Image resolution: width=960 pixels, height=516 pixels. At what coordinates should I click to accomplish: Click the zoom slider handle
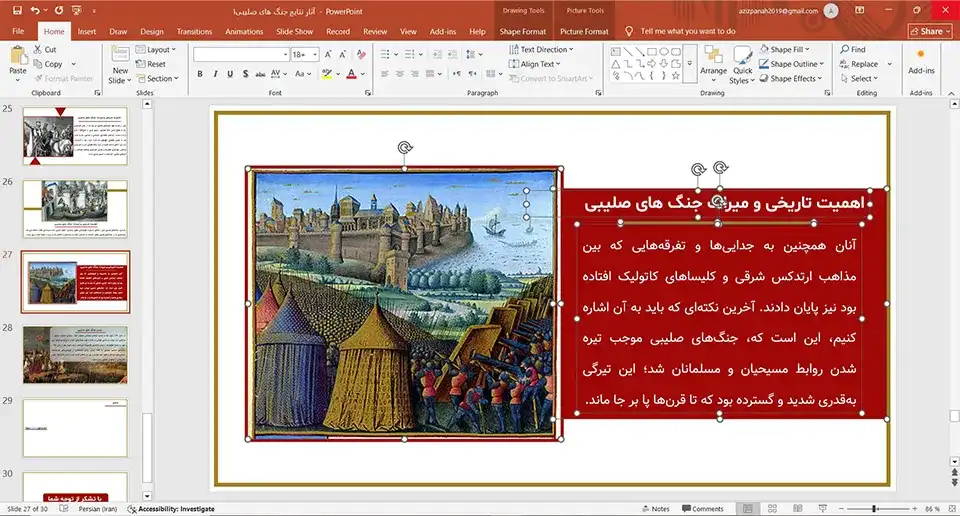click(x=875, y=509)
